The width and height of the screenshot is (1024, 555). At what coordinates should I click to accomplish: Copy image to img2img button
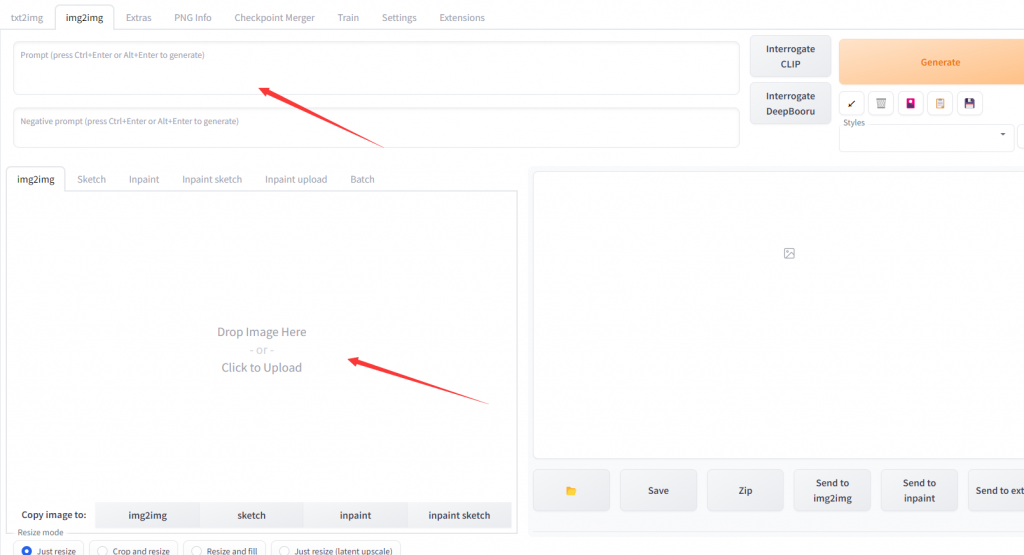pos(148,515)
